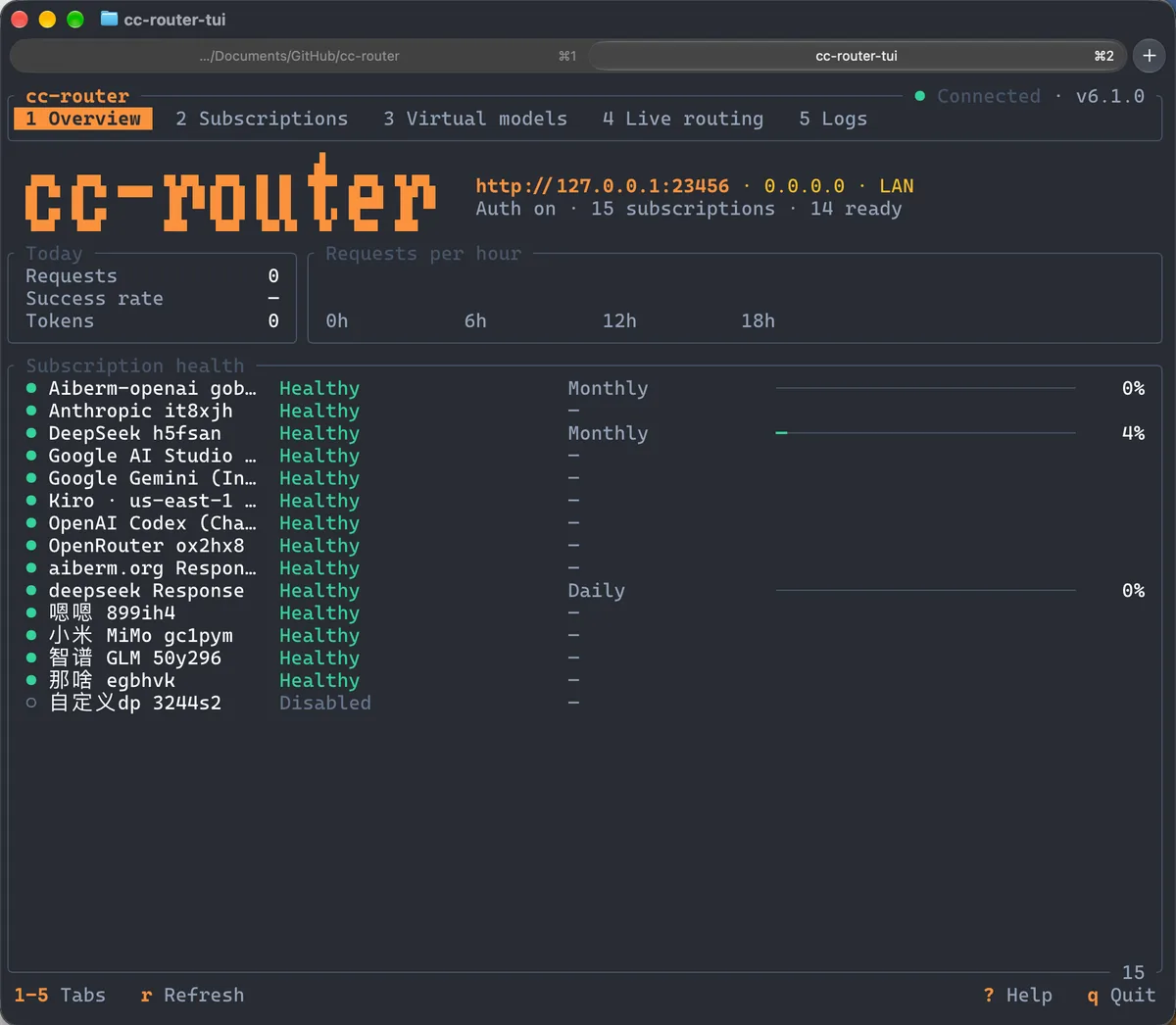Screen dimensions: 1176x1025
Task: Click the 4% usage value
Action: pos(1134,433)
